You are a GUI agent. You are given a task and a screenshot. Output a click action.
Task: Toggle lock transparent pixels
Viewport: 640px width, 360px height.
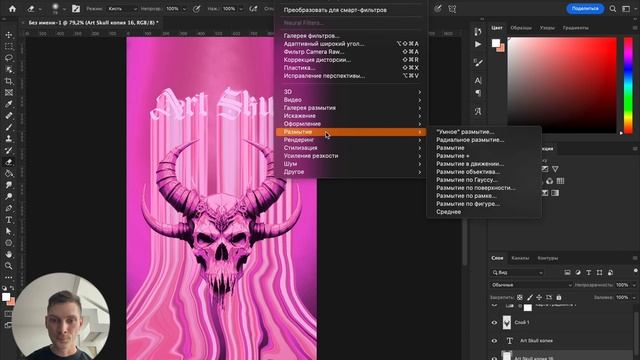520,297
